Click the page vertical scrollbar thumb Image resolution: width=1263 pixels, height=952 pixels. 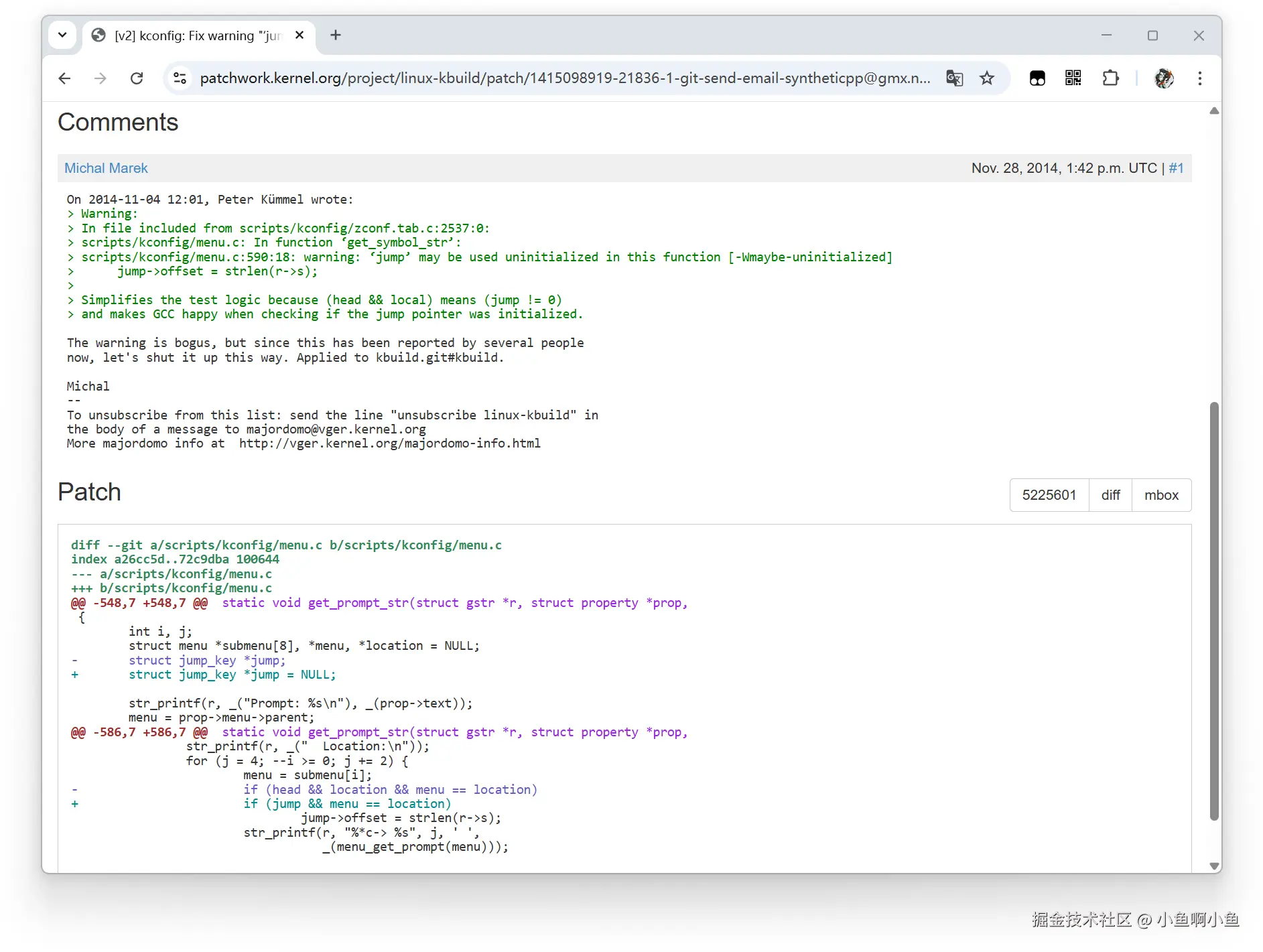coord(1214,610)
